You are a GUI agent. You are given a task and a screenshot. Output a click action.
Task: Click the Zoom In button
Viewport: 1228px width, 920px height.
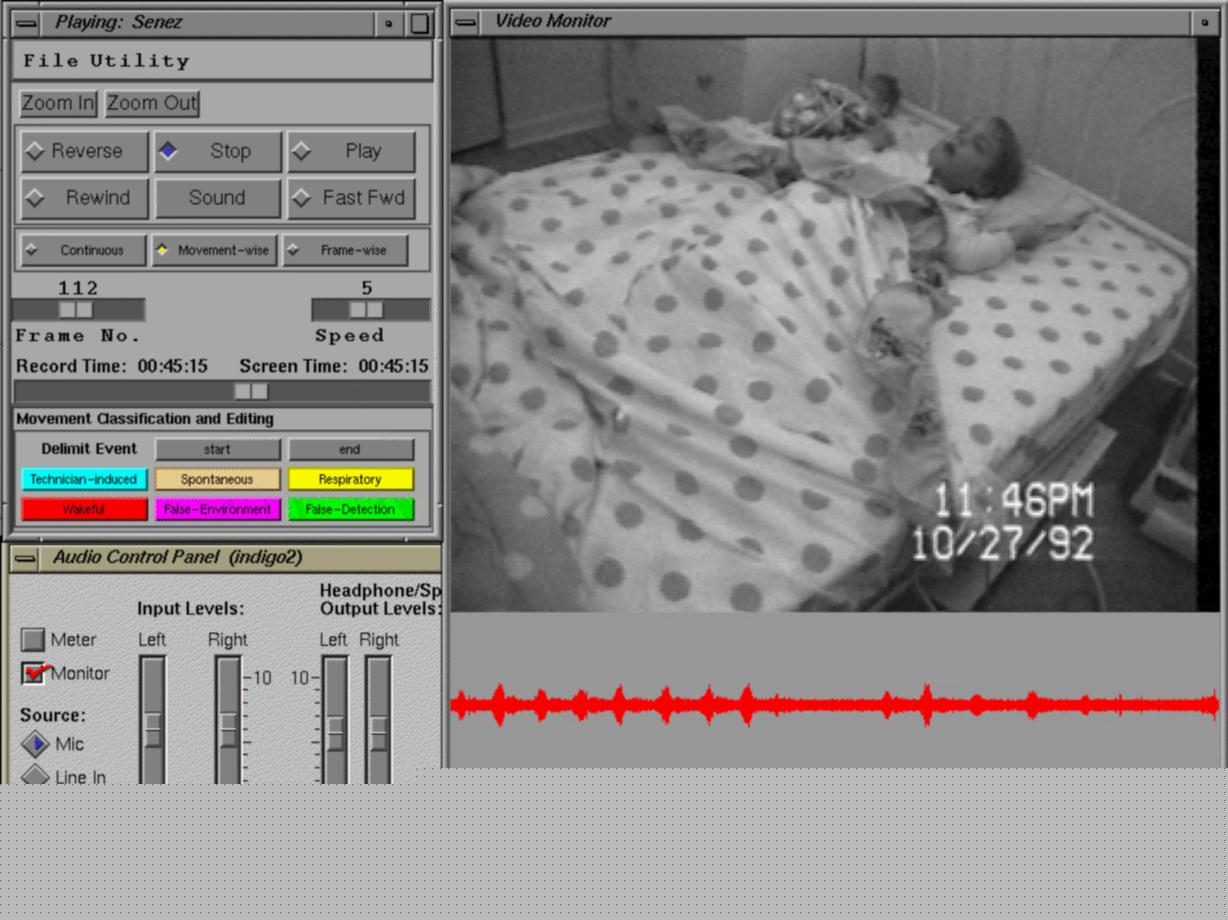tap(58, 103)
